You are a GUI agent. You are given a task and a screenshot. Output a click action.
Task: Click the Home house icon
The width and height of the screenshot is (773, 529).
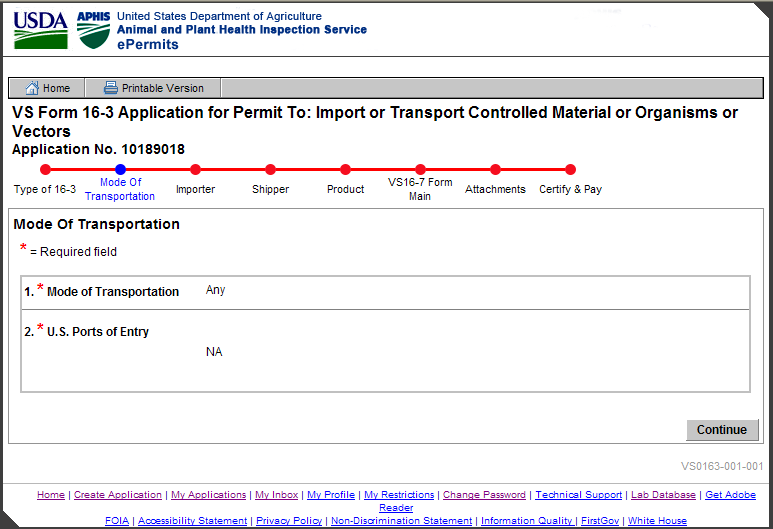click(x=32, y=88)
